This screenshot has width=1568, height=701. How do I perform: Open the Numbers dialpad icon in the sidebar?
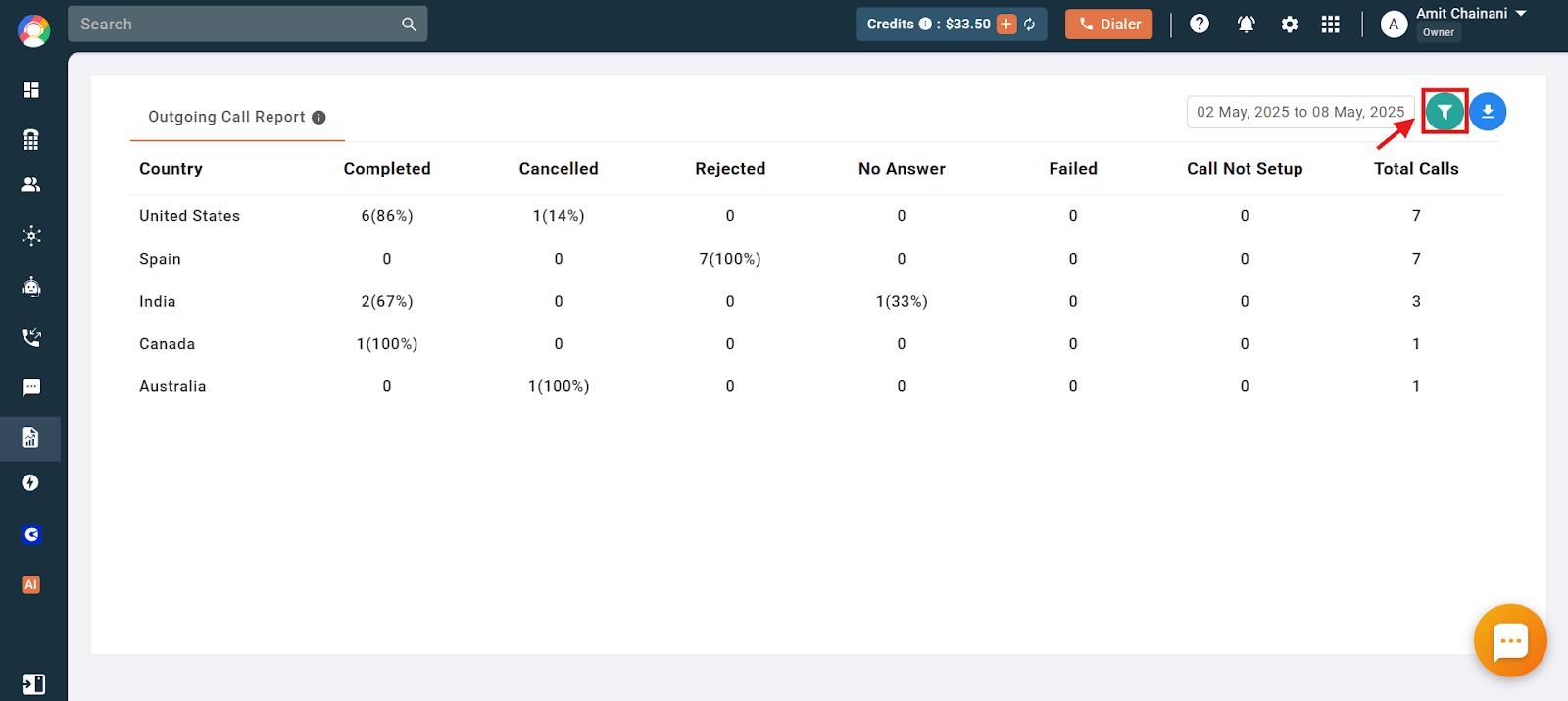(30, 139)
